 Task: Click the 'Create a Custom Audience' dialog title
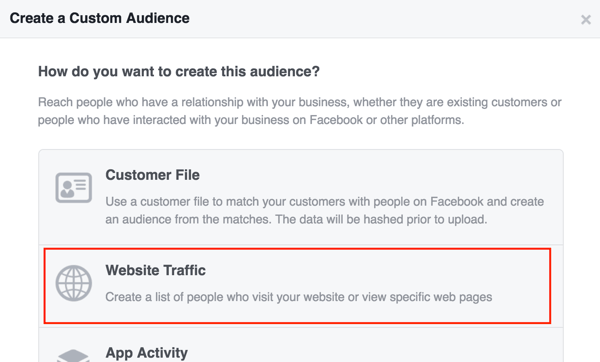click(99, 18)
